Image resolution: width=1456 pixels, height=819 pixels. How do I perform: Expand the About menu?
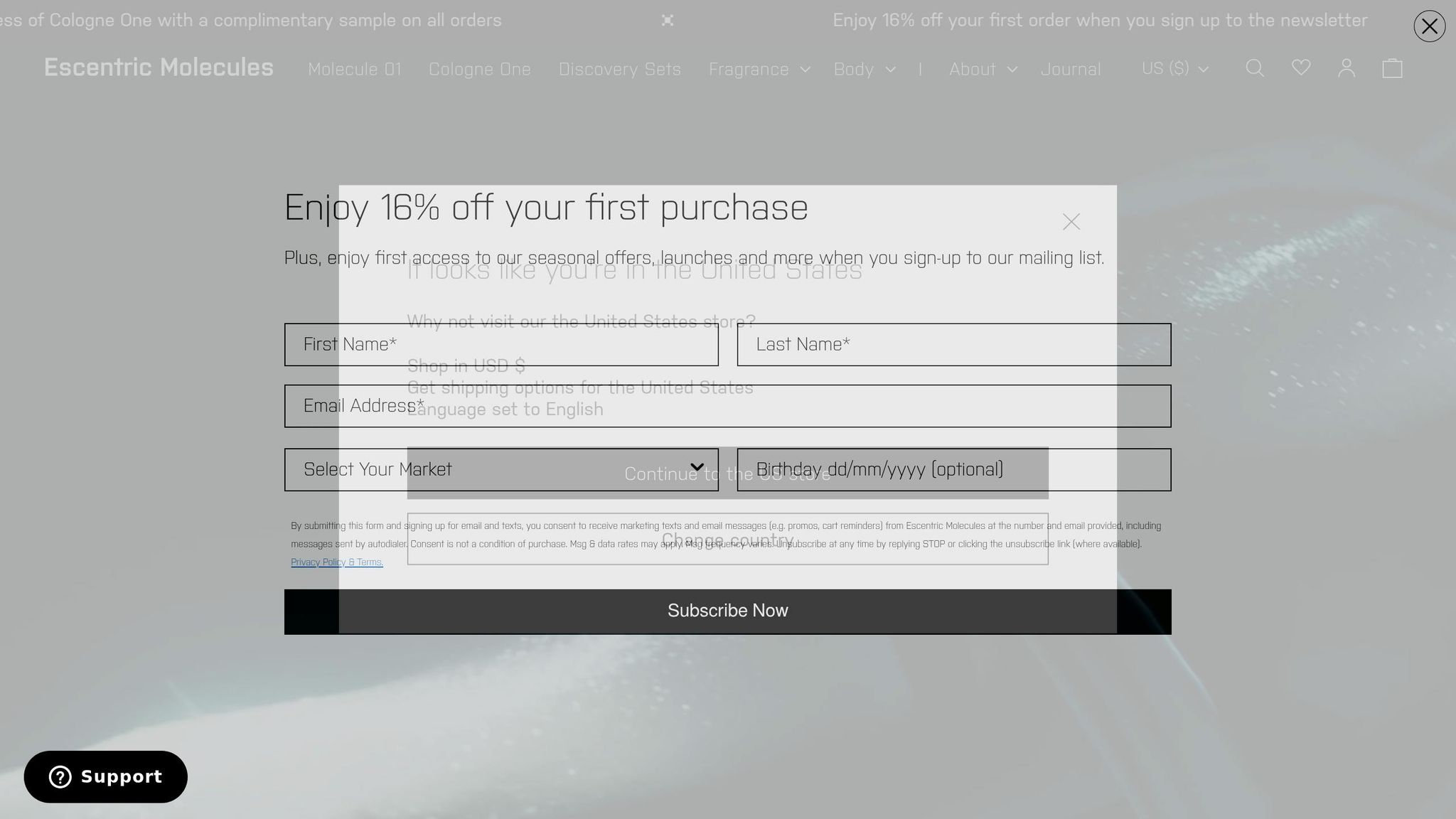[983, 69]
